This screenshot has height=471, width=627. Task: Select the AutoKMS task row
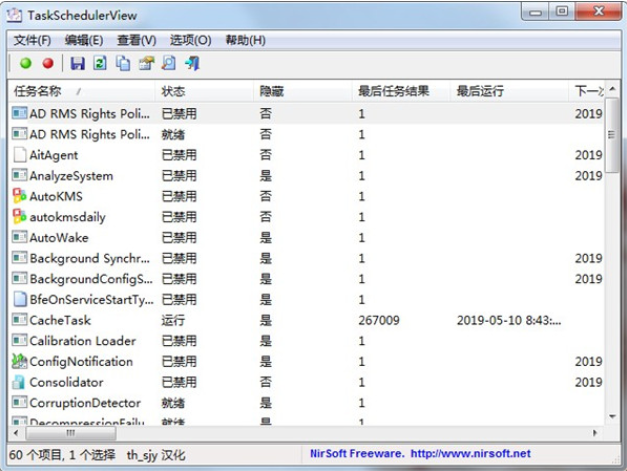point(56,196)
